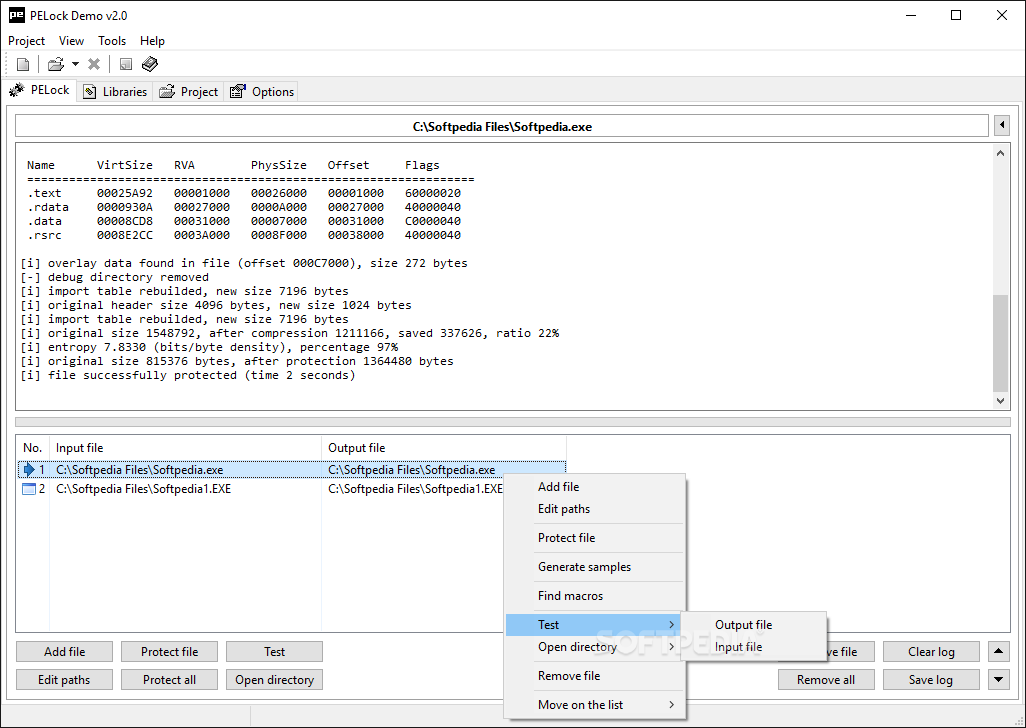Click the PELock app logo in title bar
The image size is (1026, 728).
tap(16, 15)
